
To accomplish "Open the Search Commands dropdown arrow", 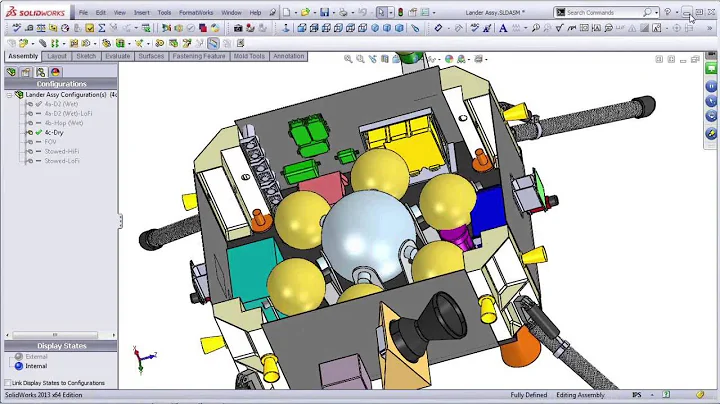I will coord(657,13).
